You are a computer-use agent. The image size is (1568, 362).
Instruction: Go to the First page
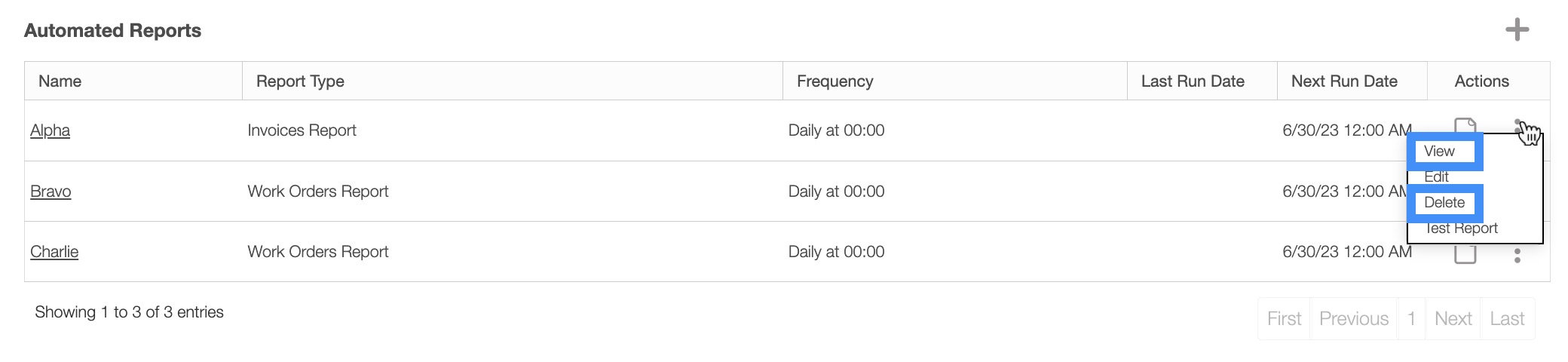pos(1284,319)
